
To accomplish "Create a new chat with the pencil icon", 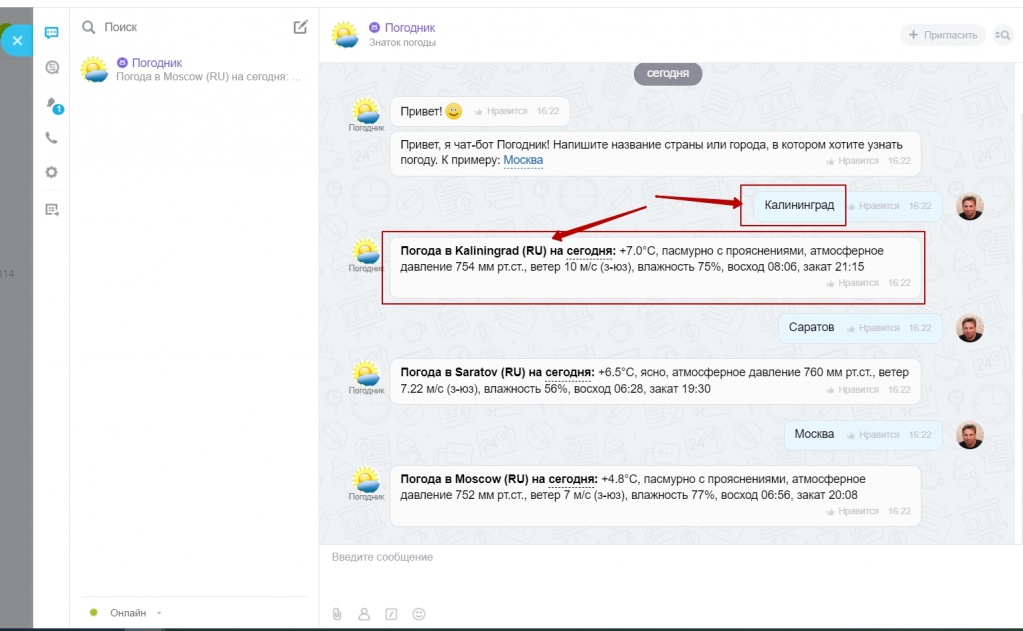I will 300,27.
